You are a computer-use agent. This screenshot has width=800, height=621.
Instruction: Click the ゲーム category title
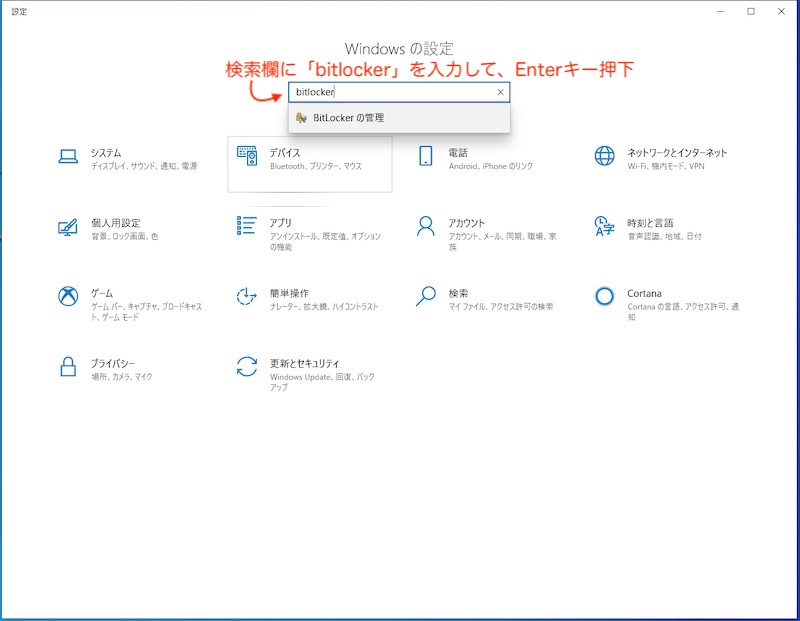(x=102, y=293)
